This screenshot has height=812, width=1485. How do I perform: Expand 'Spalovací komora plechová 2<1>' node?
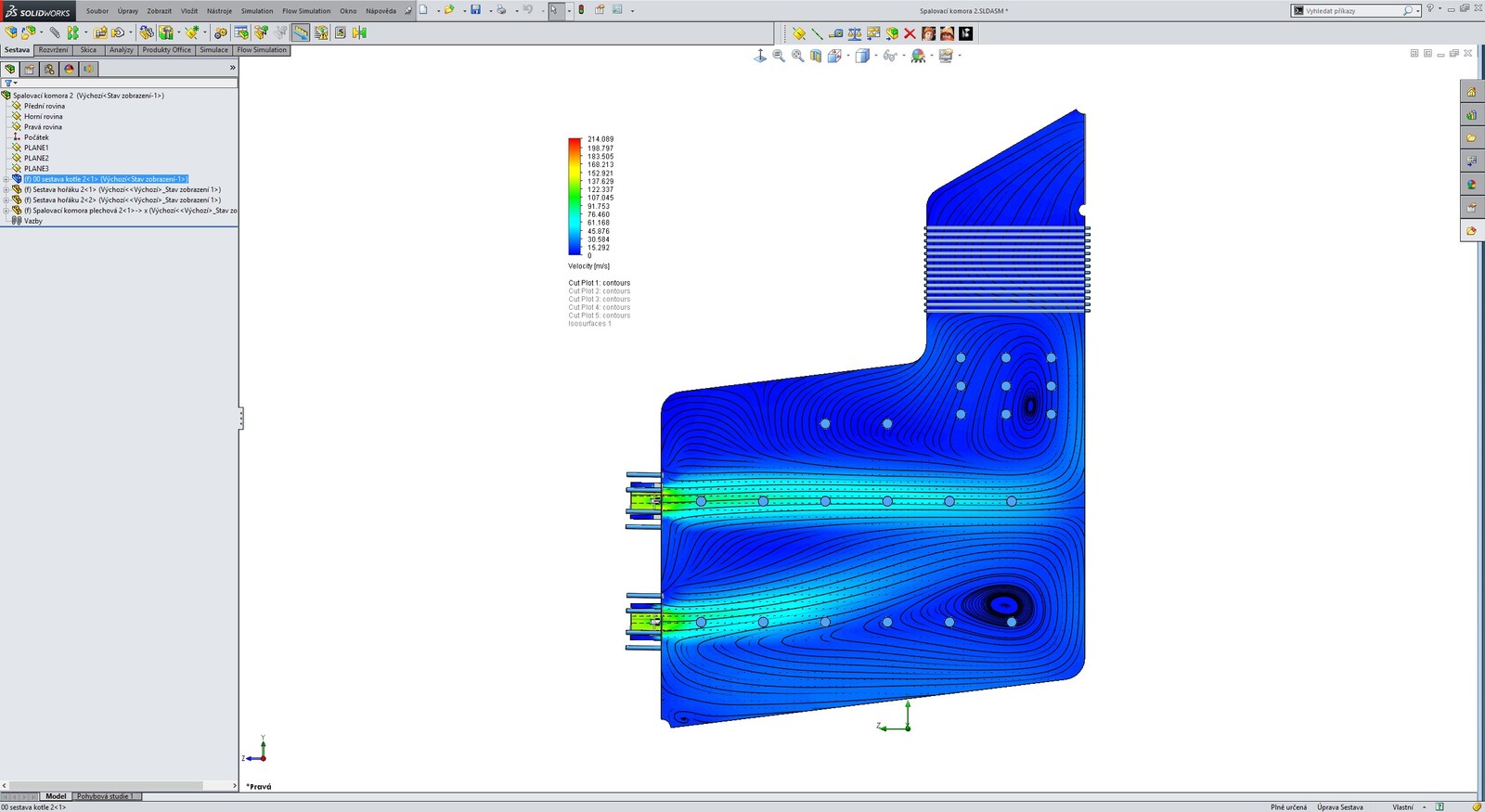(6, 211)
